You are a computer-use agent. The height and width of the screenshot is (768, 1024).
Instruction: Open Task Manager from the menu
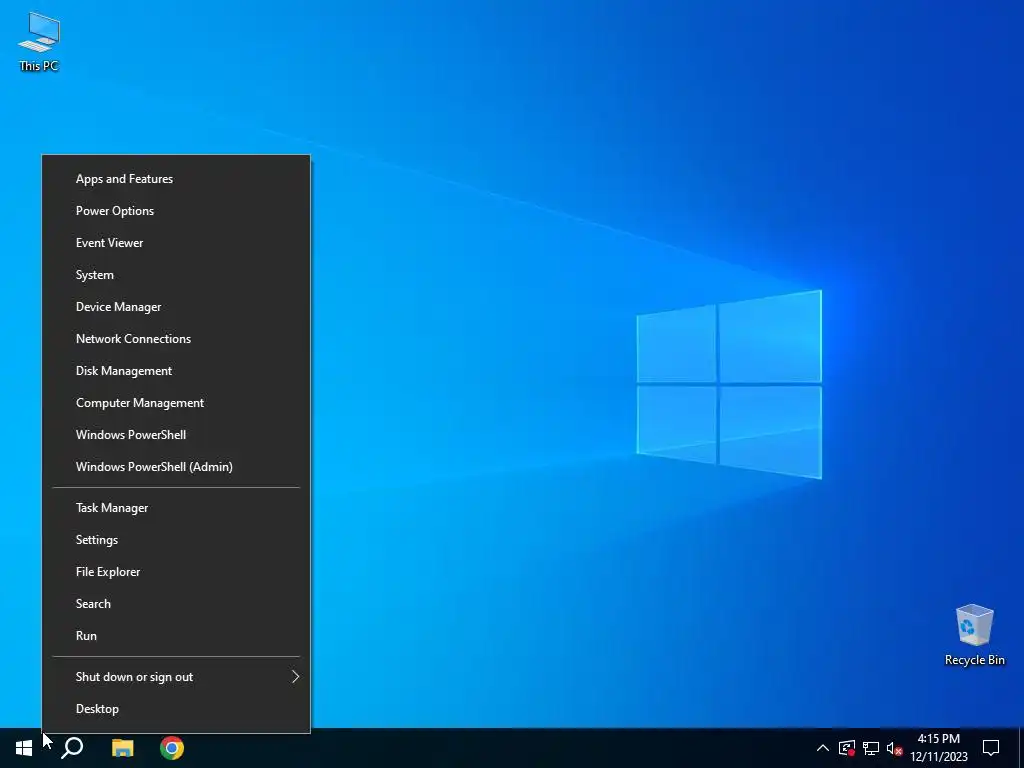(x=176, y=508)
